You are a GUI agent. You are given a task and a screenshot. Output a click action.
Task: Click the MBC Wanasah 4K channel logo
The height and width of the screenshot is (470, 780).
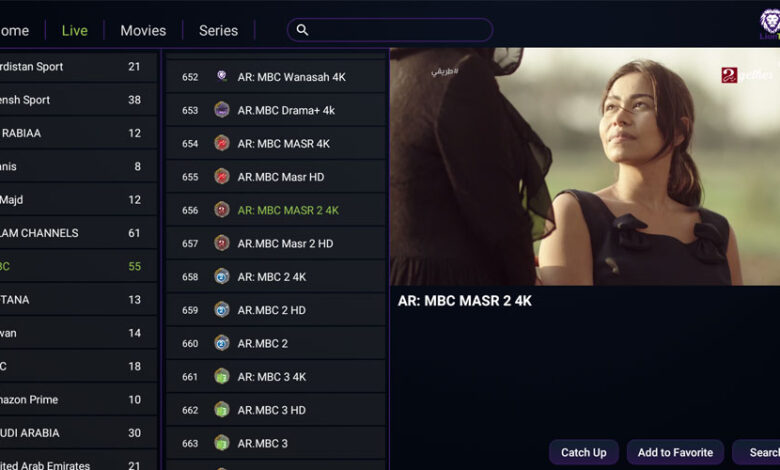click(x=222, y=77)
